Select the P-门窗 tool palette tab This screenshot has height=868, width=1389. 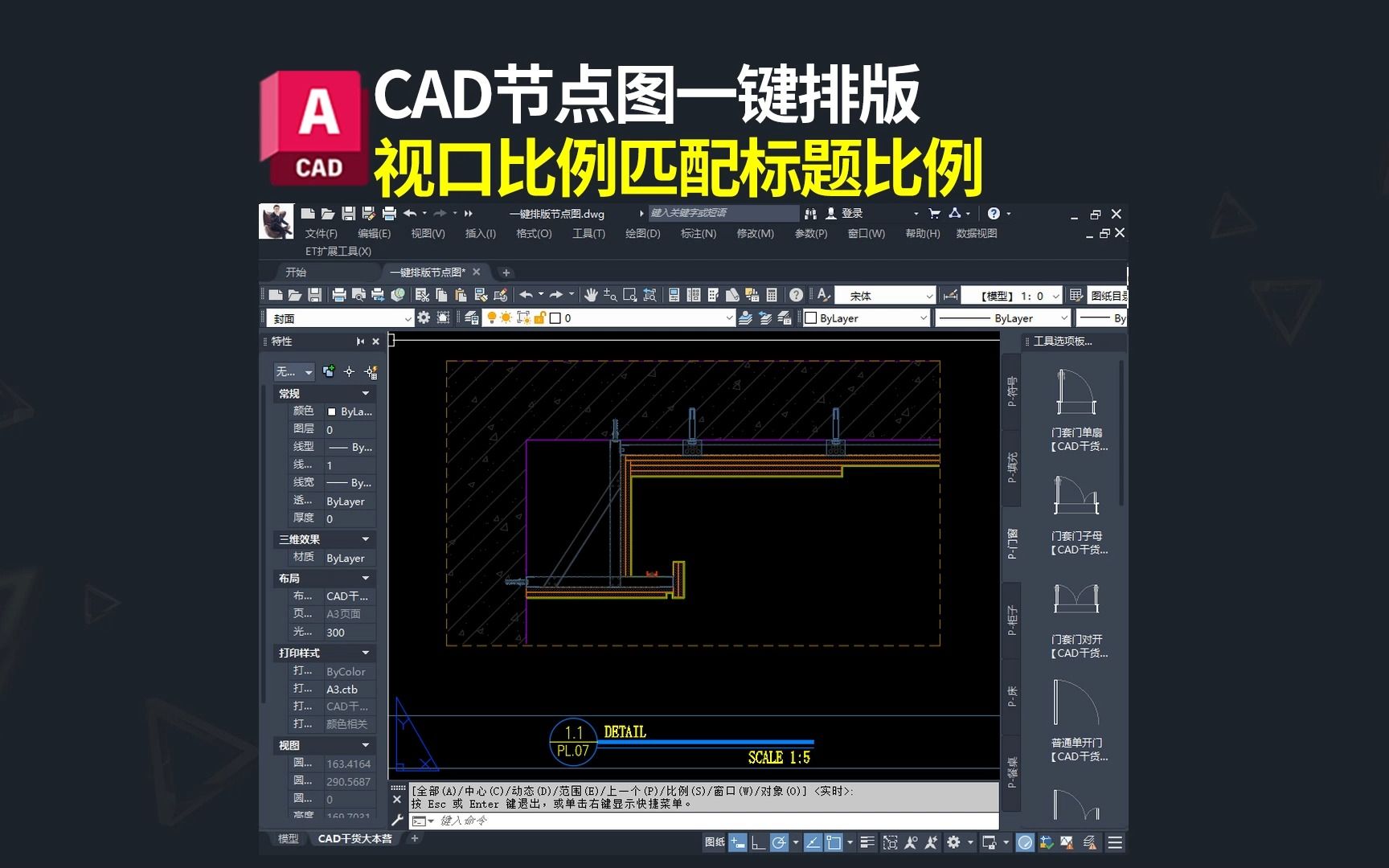click(x=1012, y=544)
